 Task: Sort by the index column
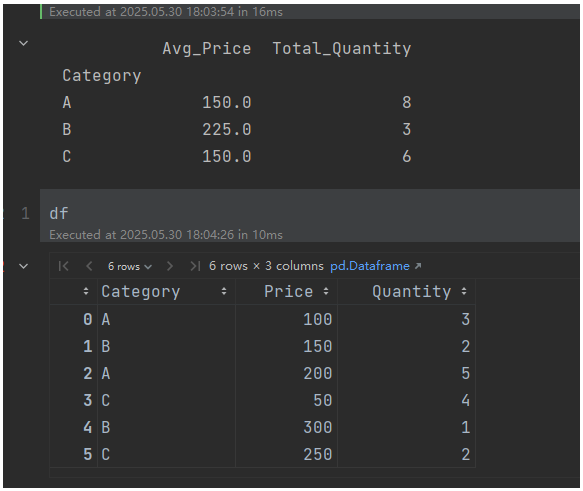(x=86, y=291)
